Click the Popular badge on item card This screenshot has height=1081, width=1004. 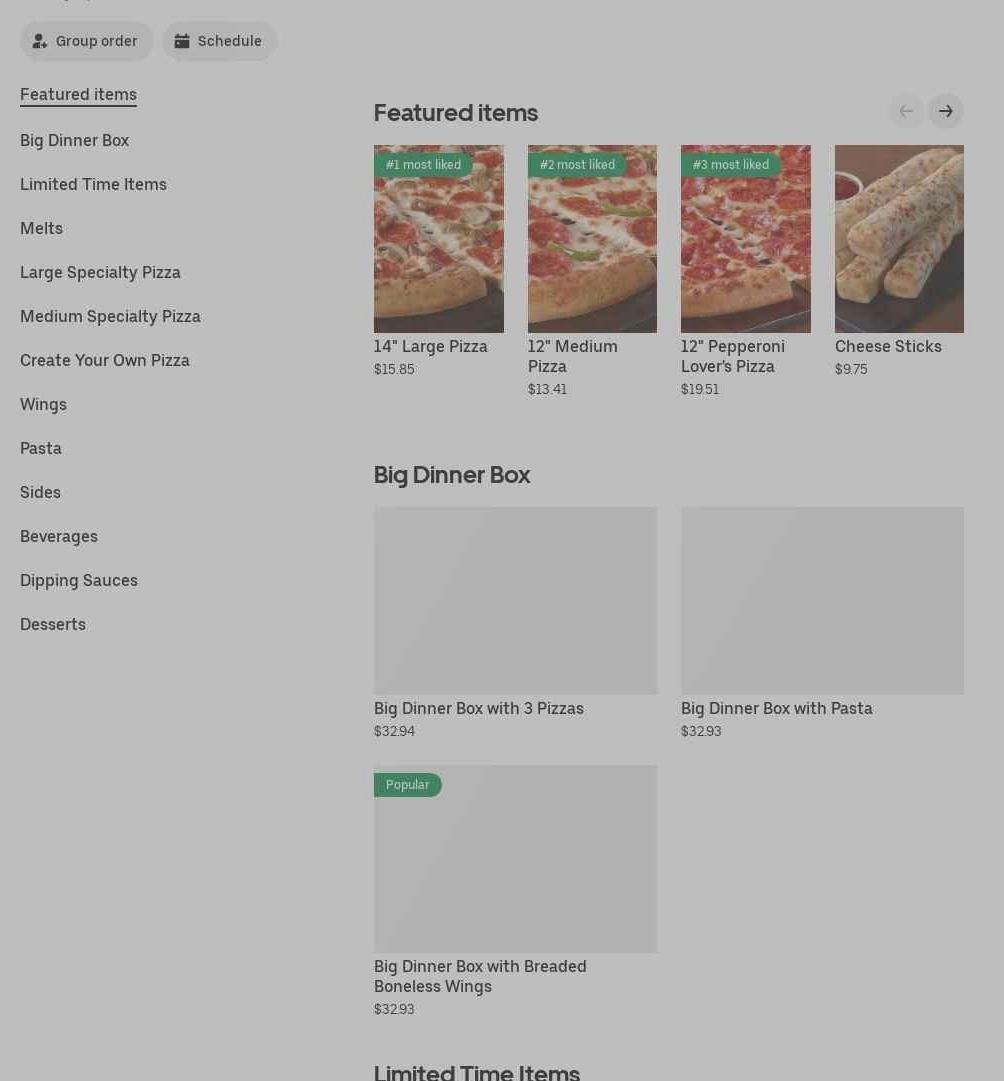(x=408, y=785)
